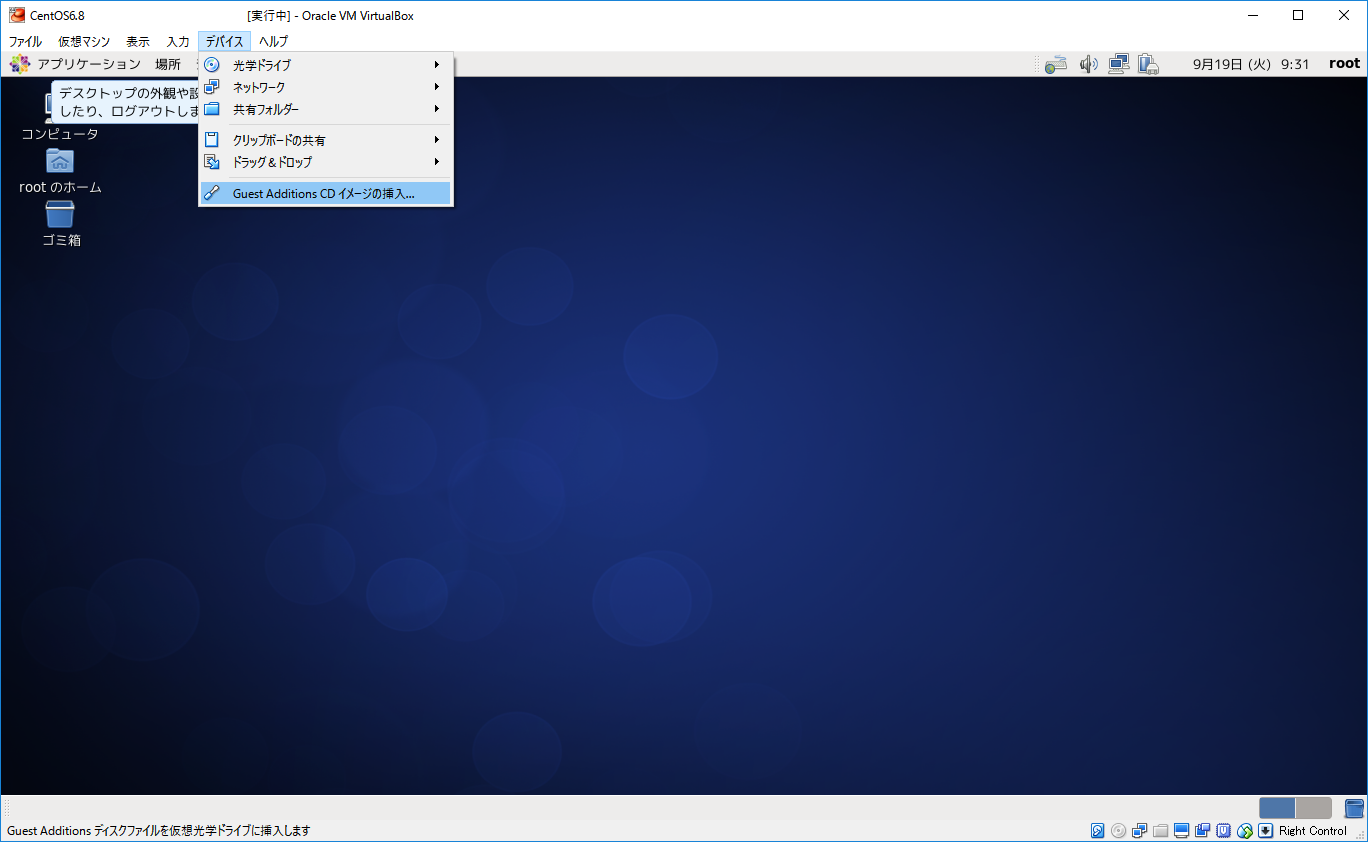This screenshot has width=1368, height=842.
Task: Click the battery power icon in GNOME panel
Action: [x=1148, y=64]
